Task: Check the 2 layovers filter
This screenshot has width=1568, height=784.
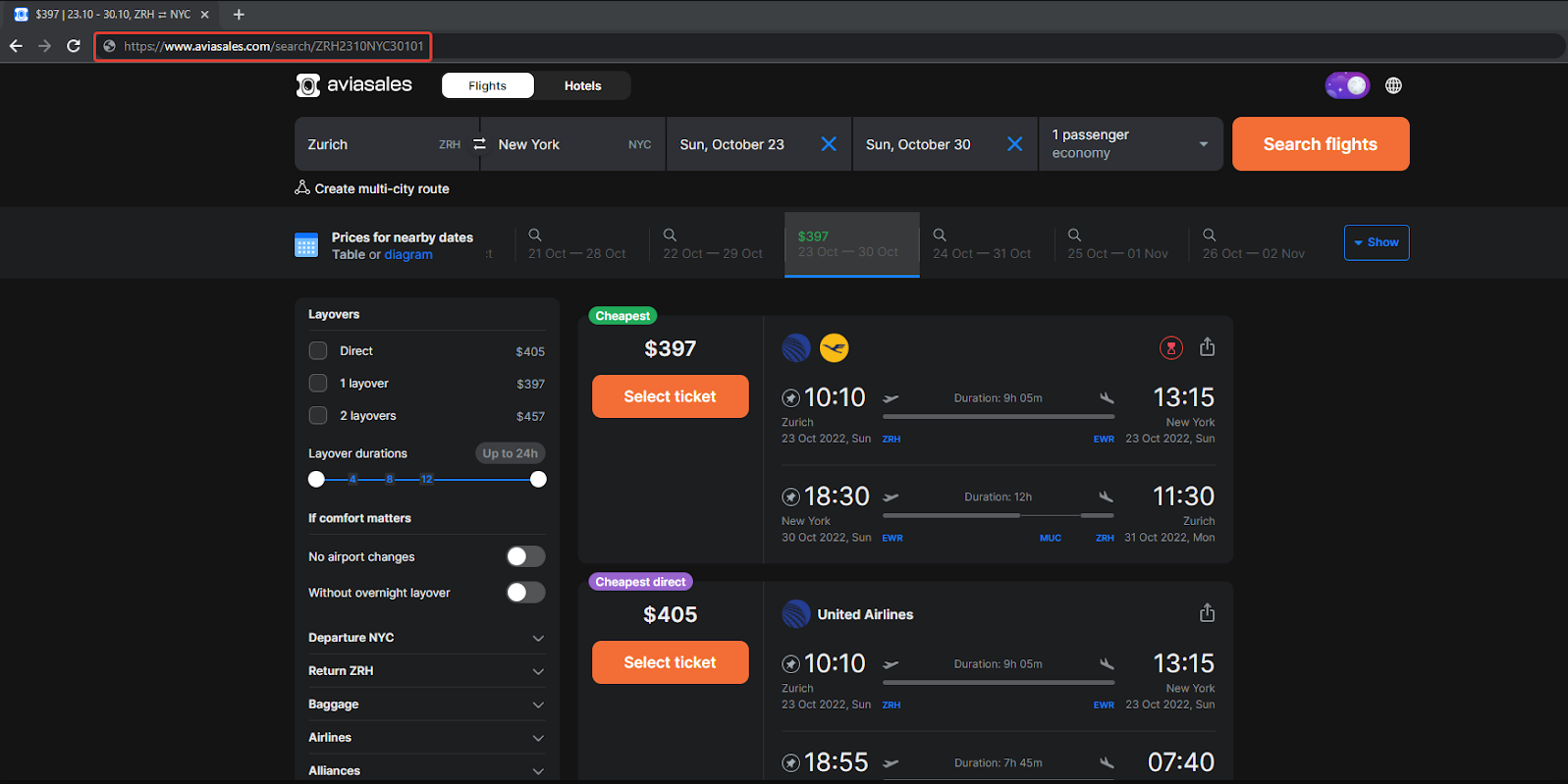Action: 318,415
